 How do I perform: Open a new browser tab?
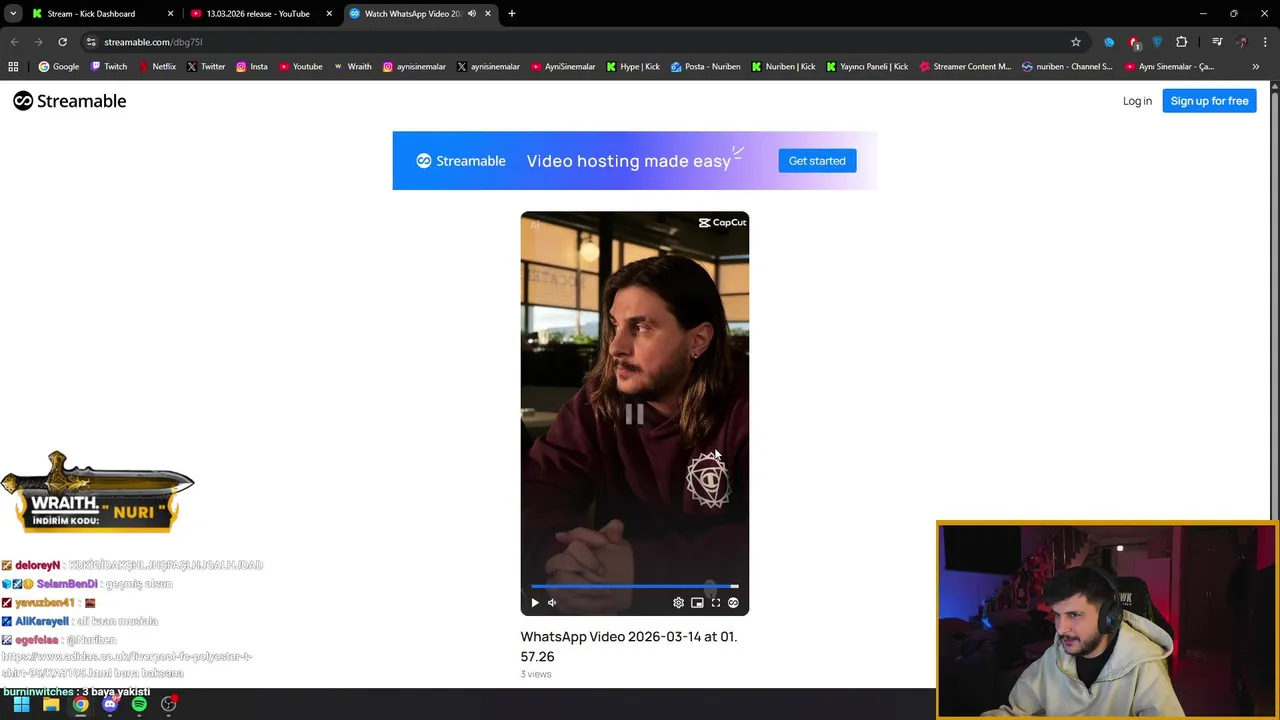tap(512, 14)
